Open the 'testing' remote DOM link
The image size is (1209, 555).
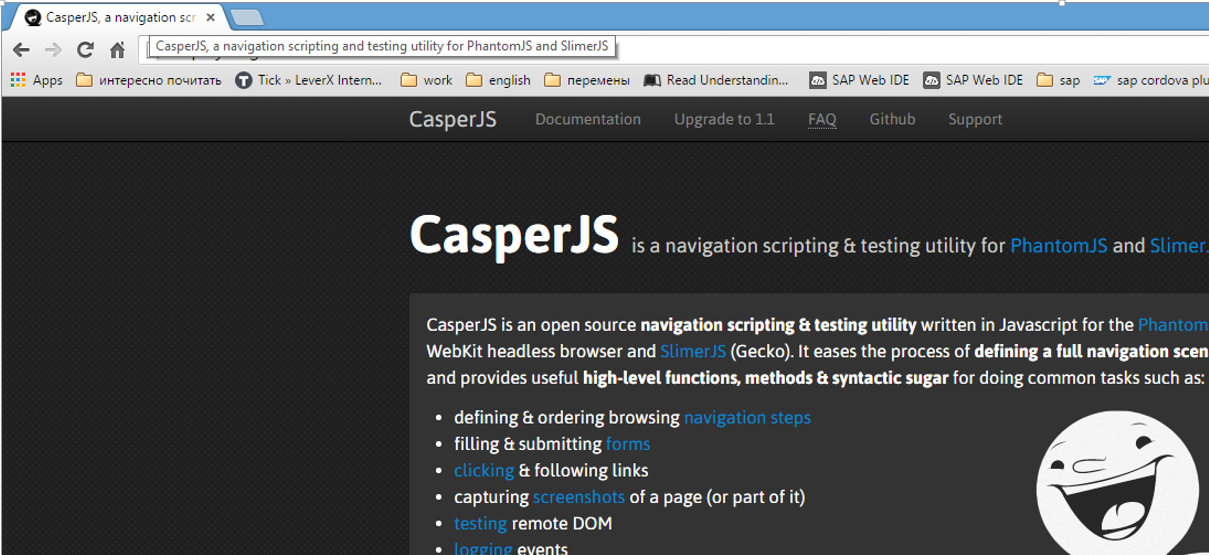point(480,523)
